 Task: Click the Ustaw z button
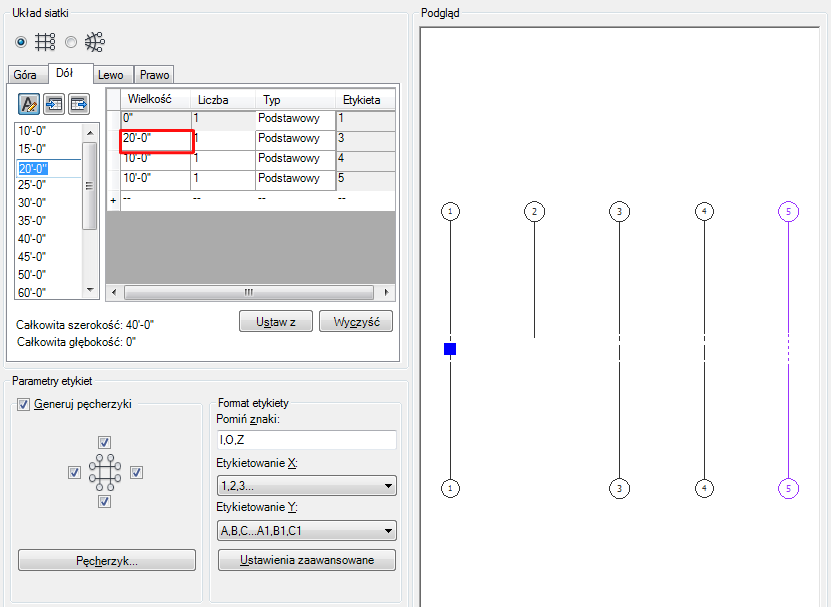point(276,322)
